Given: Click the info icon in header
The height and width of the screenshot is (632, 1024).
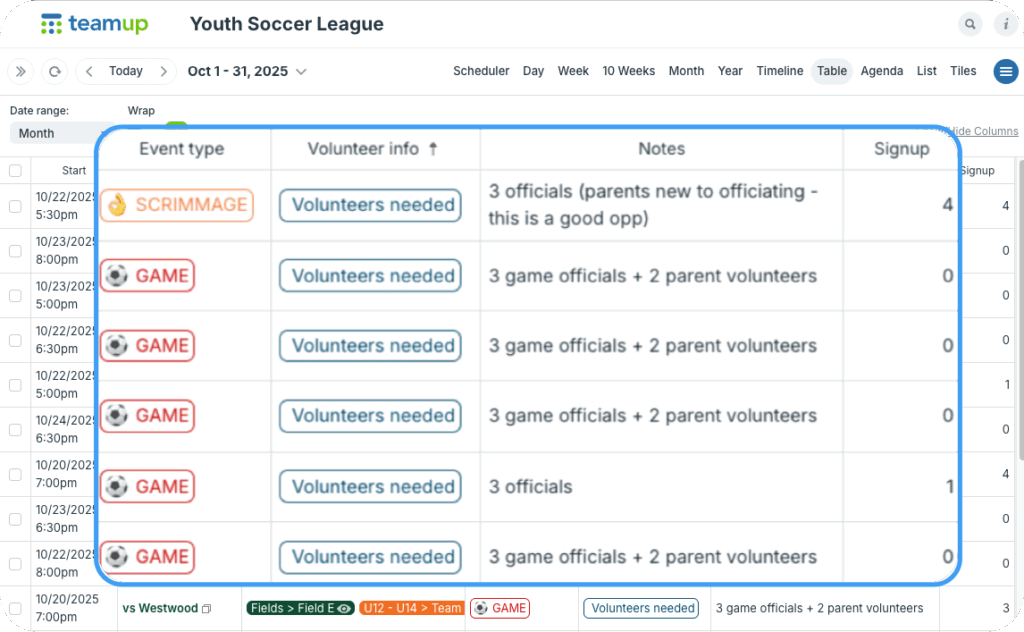Looking at the screenshot, I should (1004, 24).
